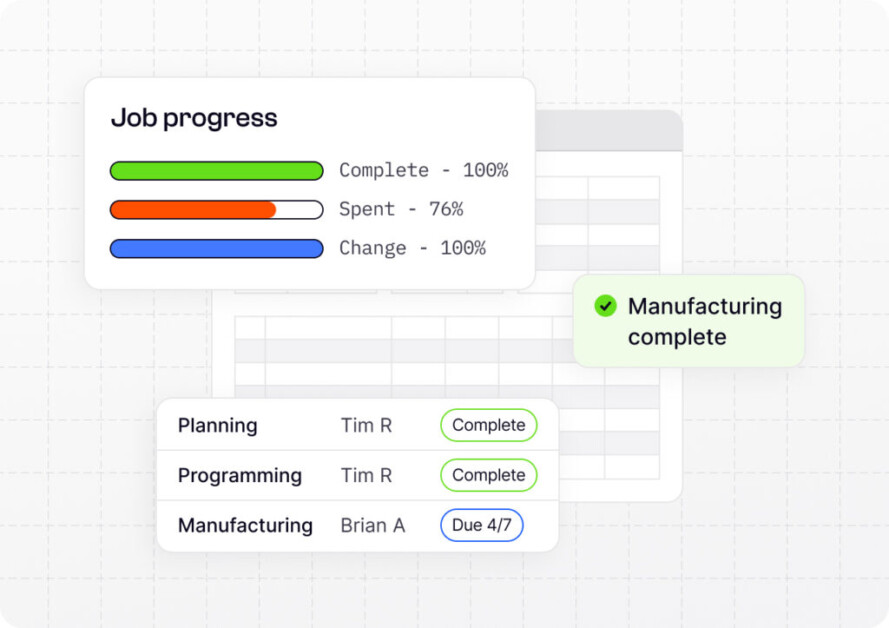Click the Due 4/7 badge

point(481,525)
